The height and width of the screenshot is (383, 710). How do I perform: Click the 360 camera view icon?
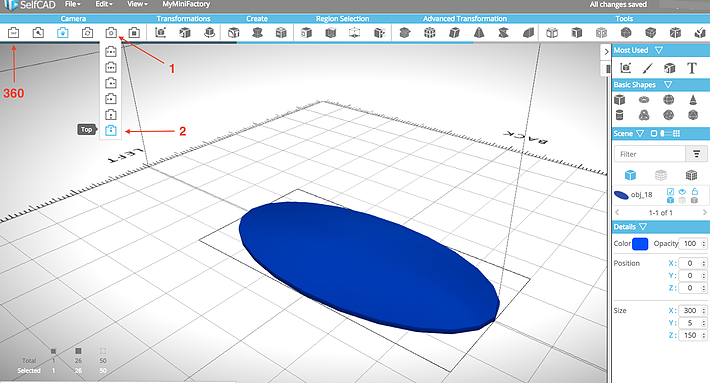[14, 33]
